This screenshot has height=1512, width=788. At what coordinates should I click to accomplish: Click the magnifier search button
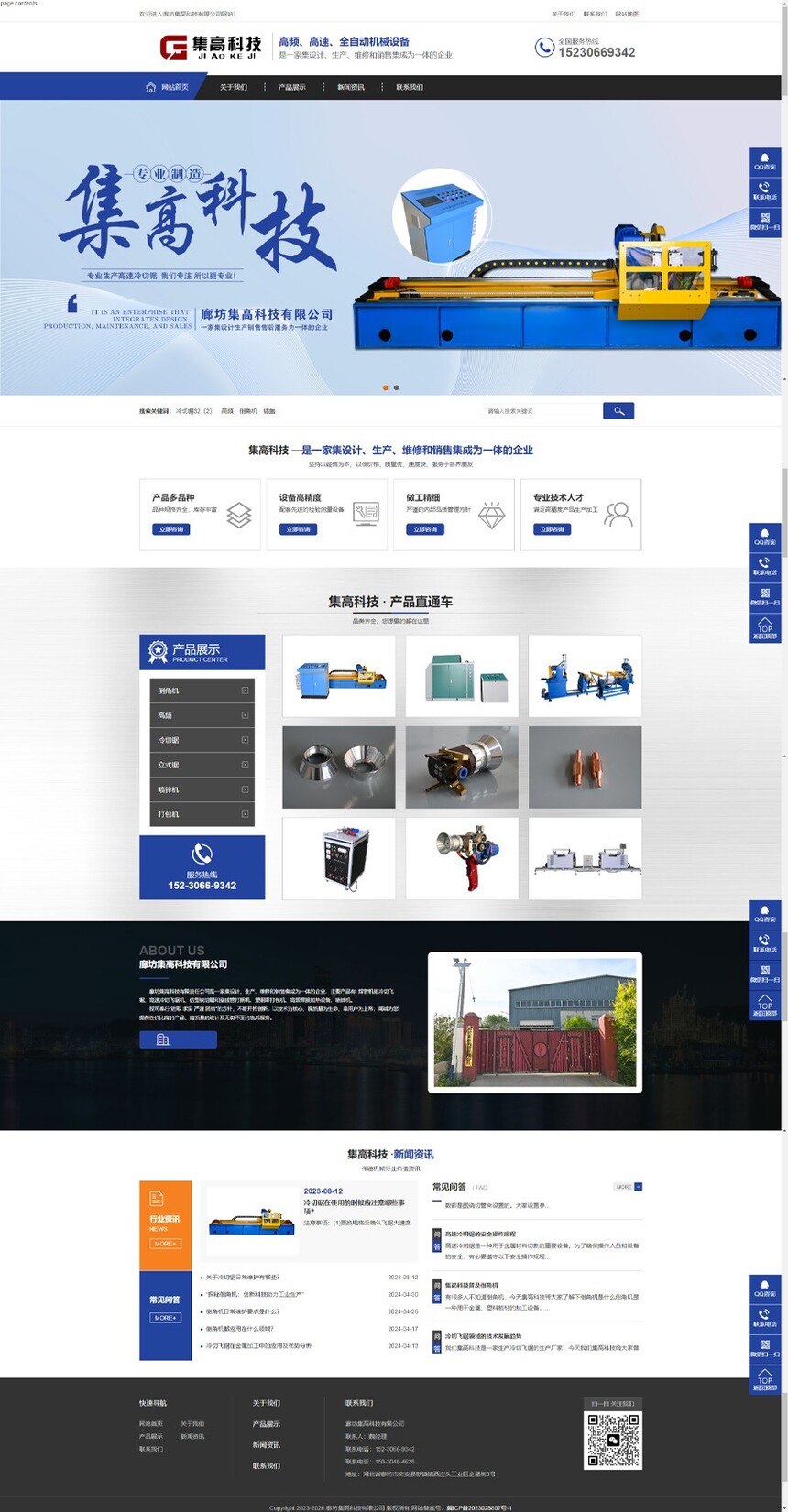click(x=618, y=411)
